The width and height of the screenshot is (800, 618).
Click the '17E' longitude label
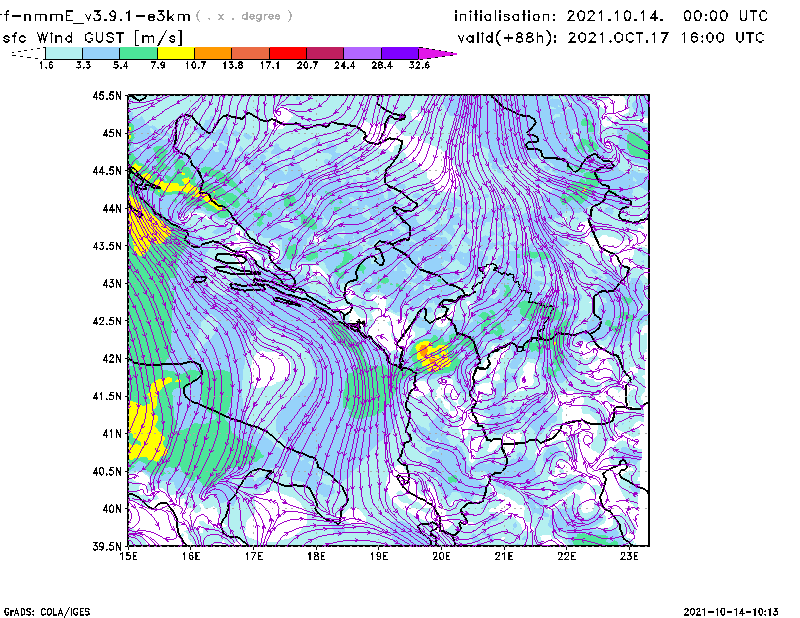click(254, 556)
